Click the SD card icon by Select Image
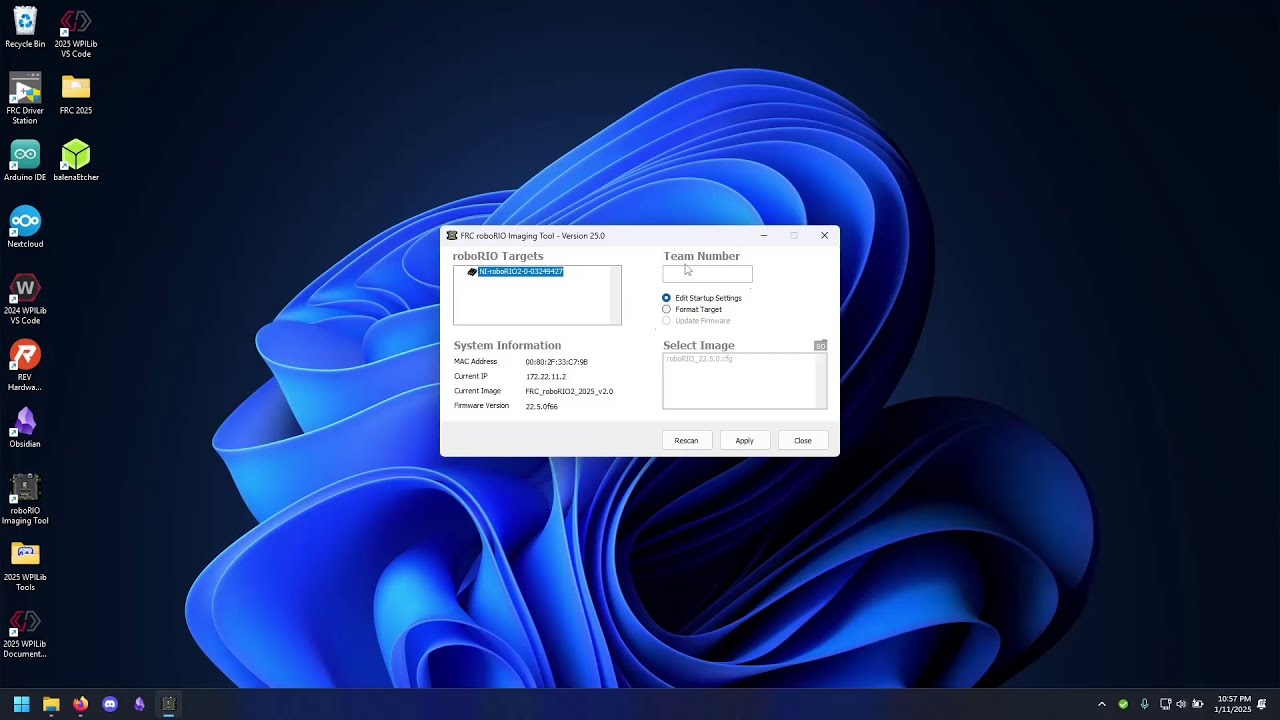1280x720 pixels. tap(820, 346)
